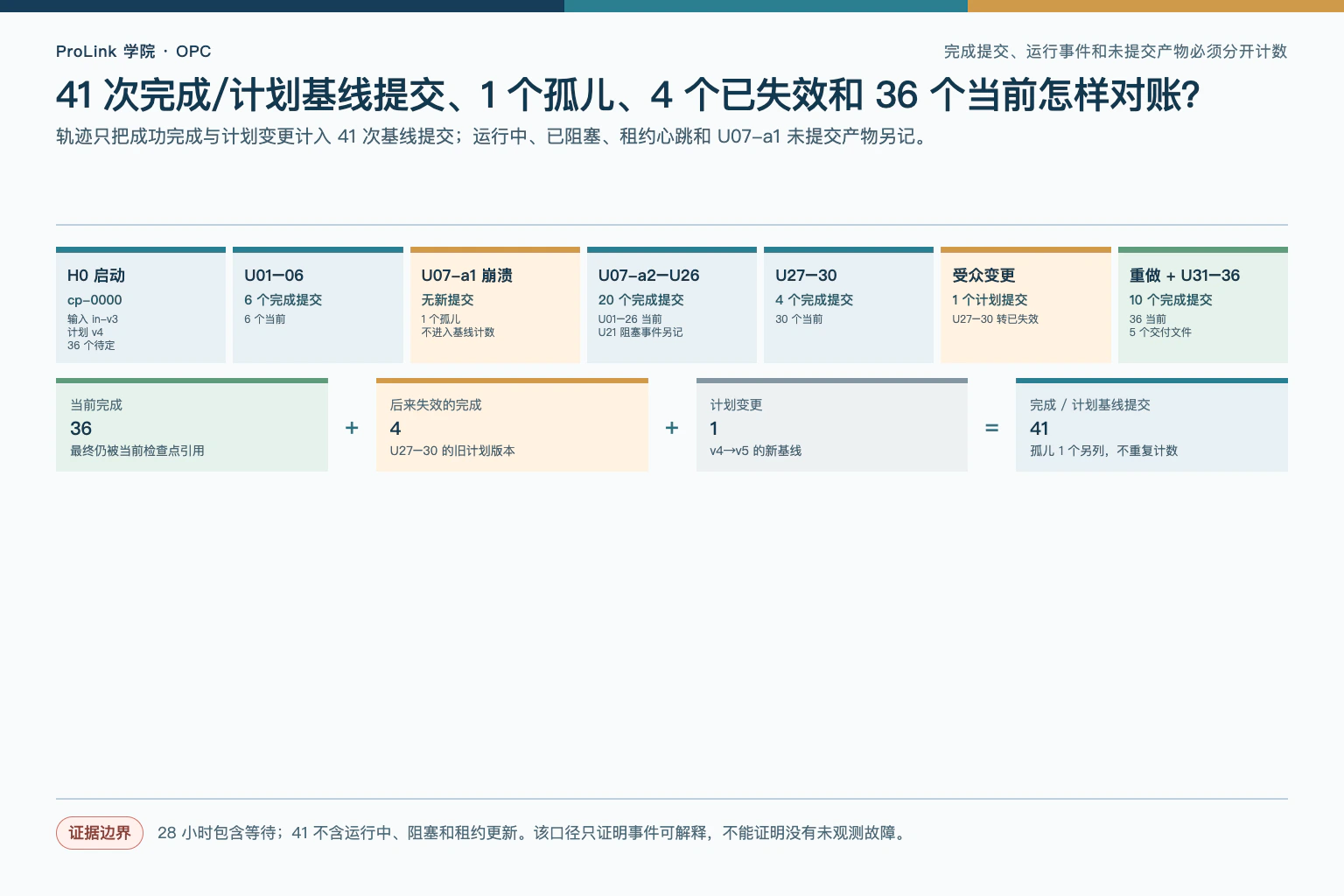Viewport: 1344px width, 896px height.
Task: Select the 重做 + U31–36 card heading
Action: (1184, 276)
